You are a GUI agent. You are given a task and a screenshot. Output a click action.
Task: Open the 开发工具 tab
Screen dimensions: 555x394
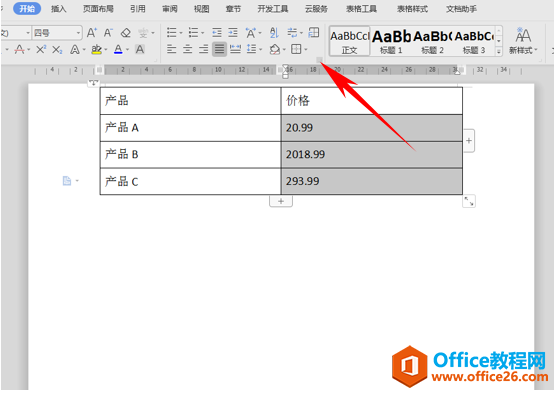click(x=273, y=9)
